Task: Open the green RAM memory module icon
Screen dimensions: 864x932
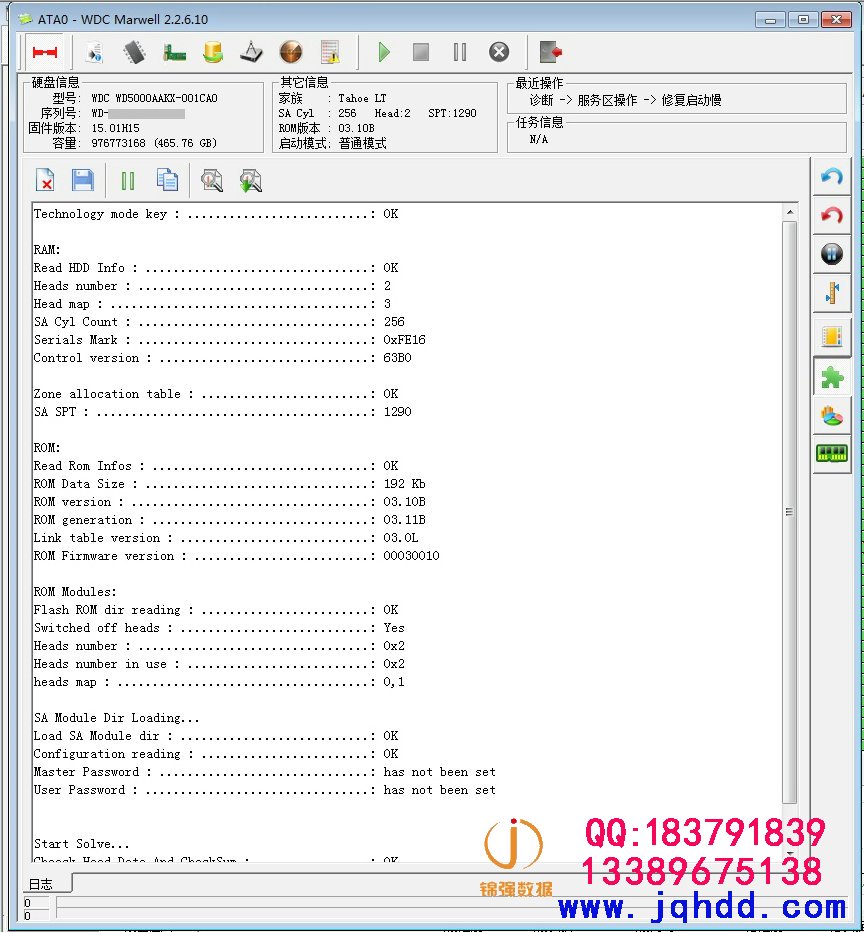Action: tap(831, 454)
